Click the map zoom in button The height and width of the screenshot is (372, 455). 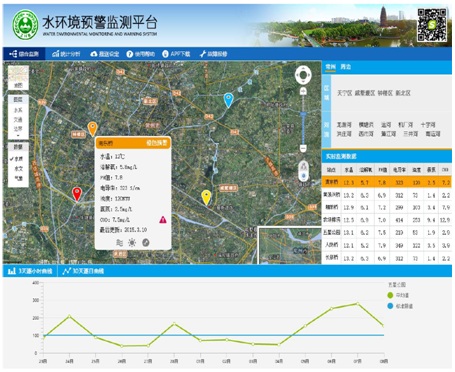303,91
